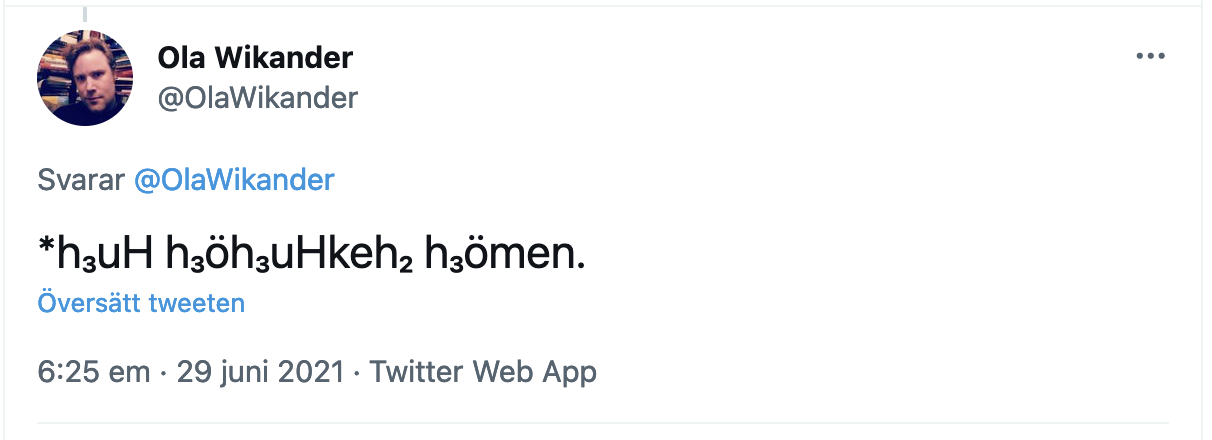The width and height of the screenshot is (1212, 440).
Task: Open the "6:25 em" timestamp
Action: [x=93, y=373]
